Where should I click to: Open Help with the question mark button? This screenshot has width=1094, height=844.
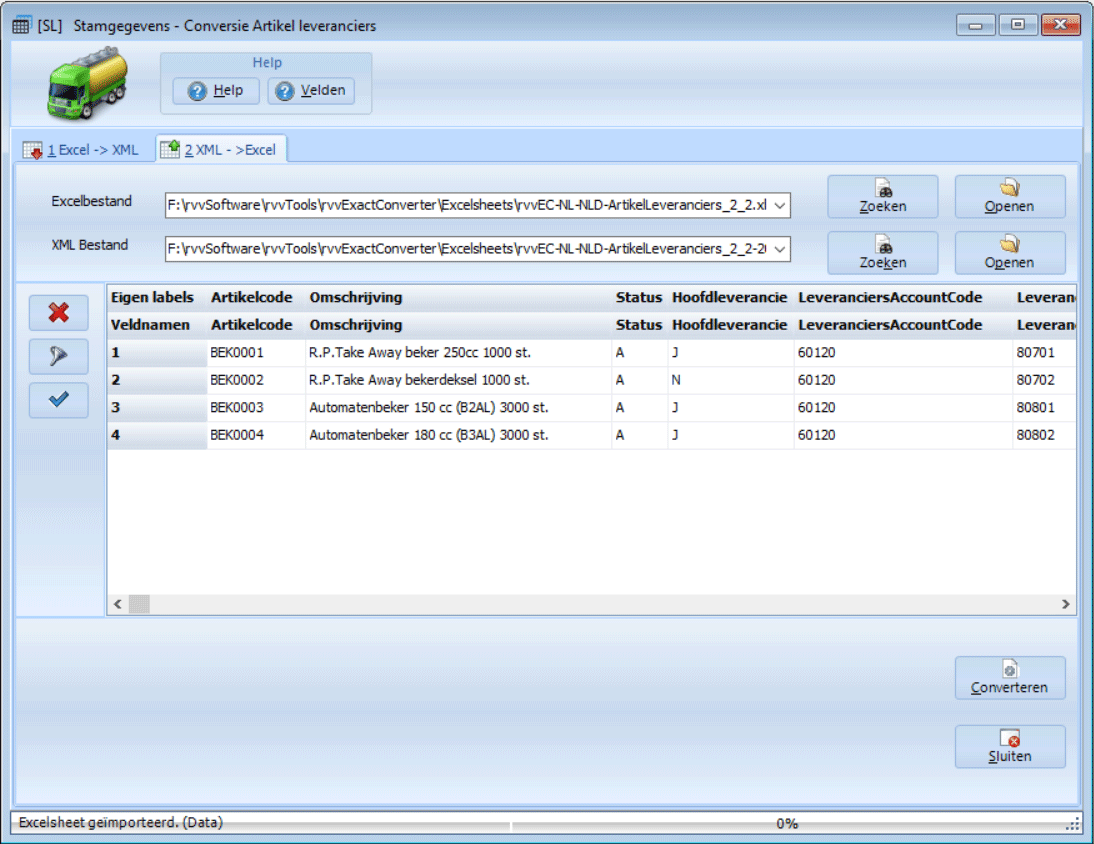point(216,91)
